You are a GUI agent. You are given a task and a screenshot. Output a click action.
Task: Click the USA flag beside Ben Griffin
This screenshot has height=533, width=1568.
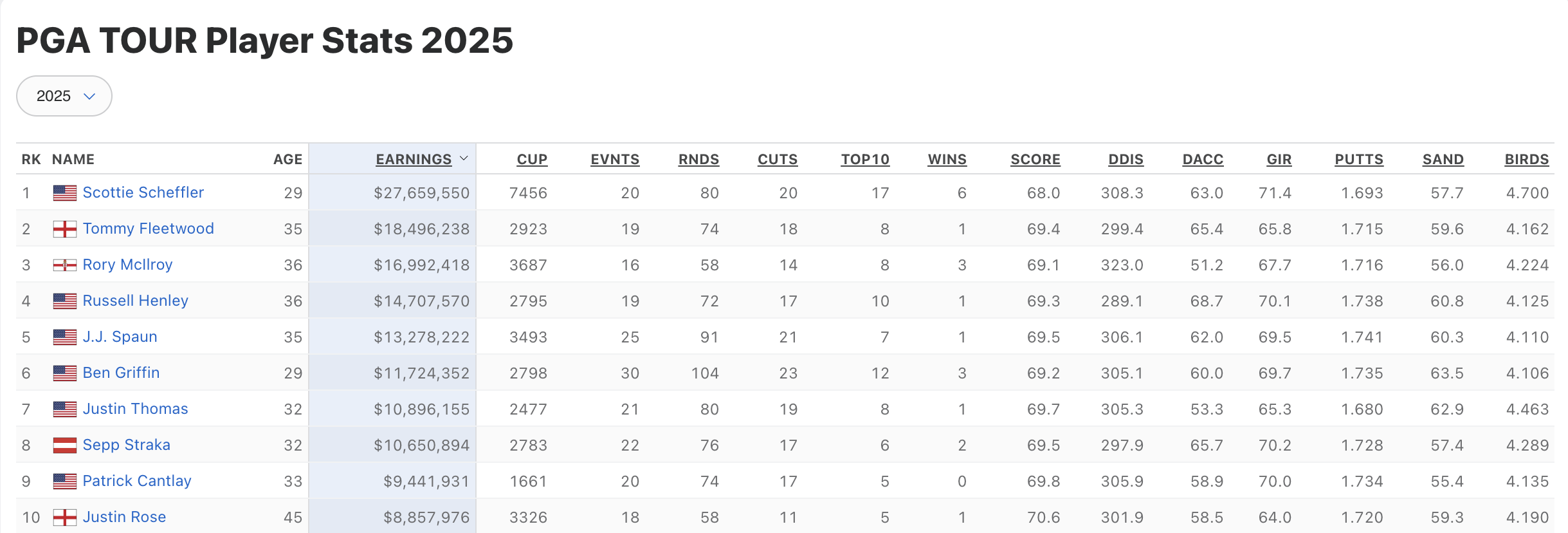pyautogui.click(x=64, y=373)
